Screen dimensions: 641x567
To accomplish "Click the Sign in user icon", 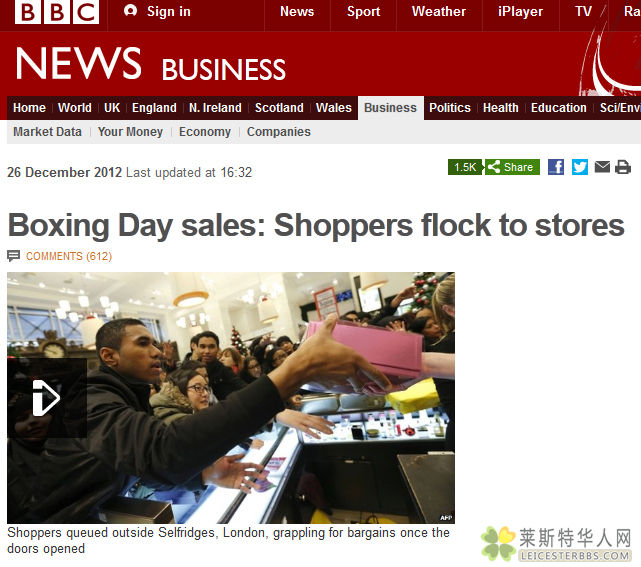I will tap(130, 11).
